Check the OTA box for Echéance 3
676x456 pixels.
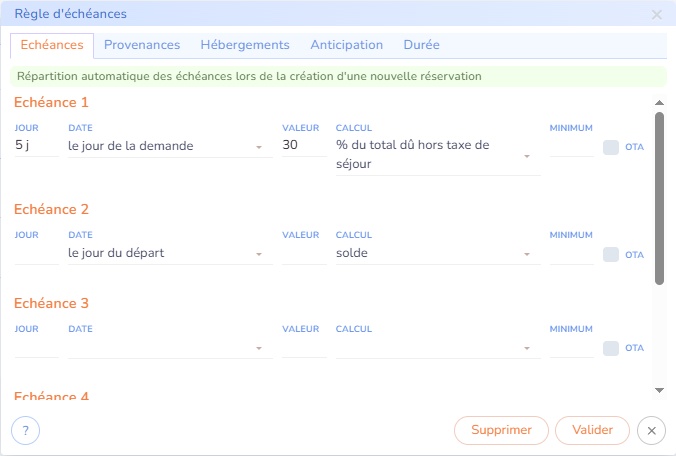pos(611,348)
